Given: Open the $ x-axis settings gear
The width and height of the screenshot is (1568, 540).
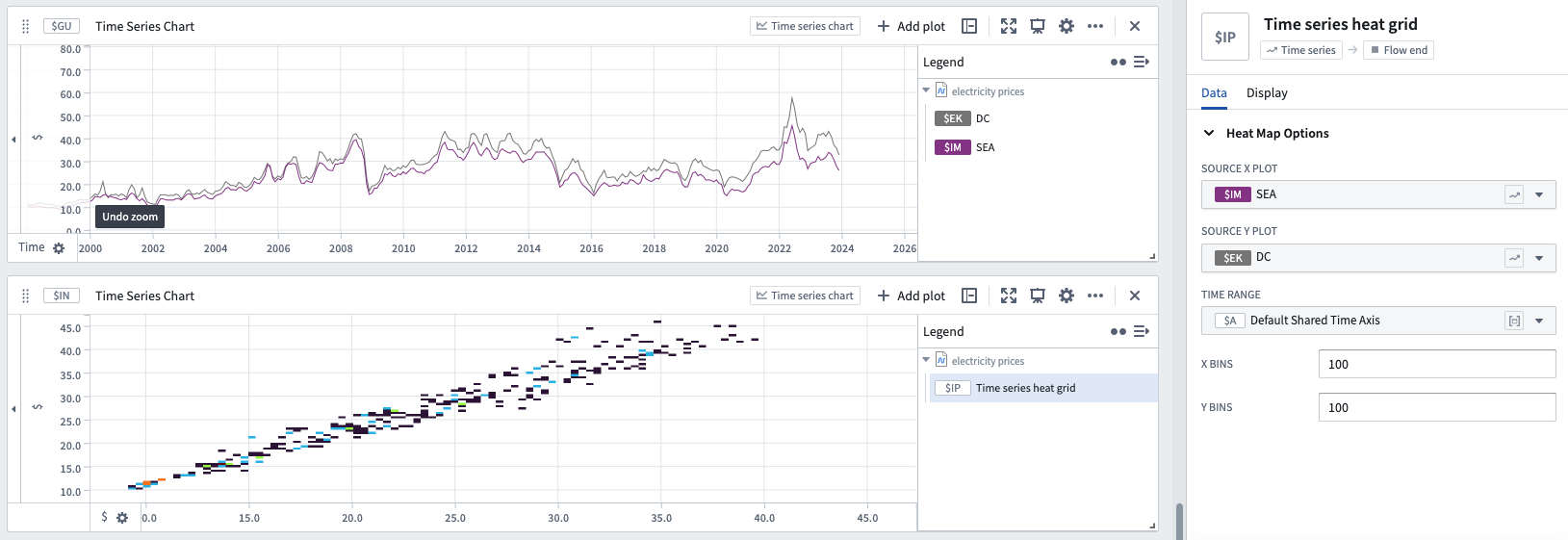Looking at the screenshot, I should pyautogui.click(x=122, y=518).
